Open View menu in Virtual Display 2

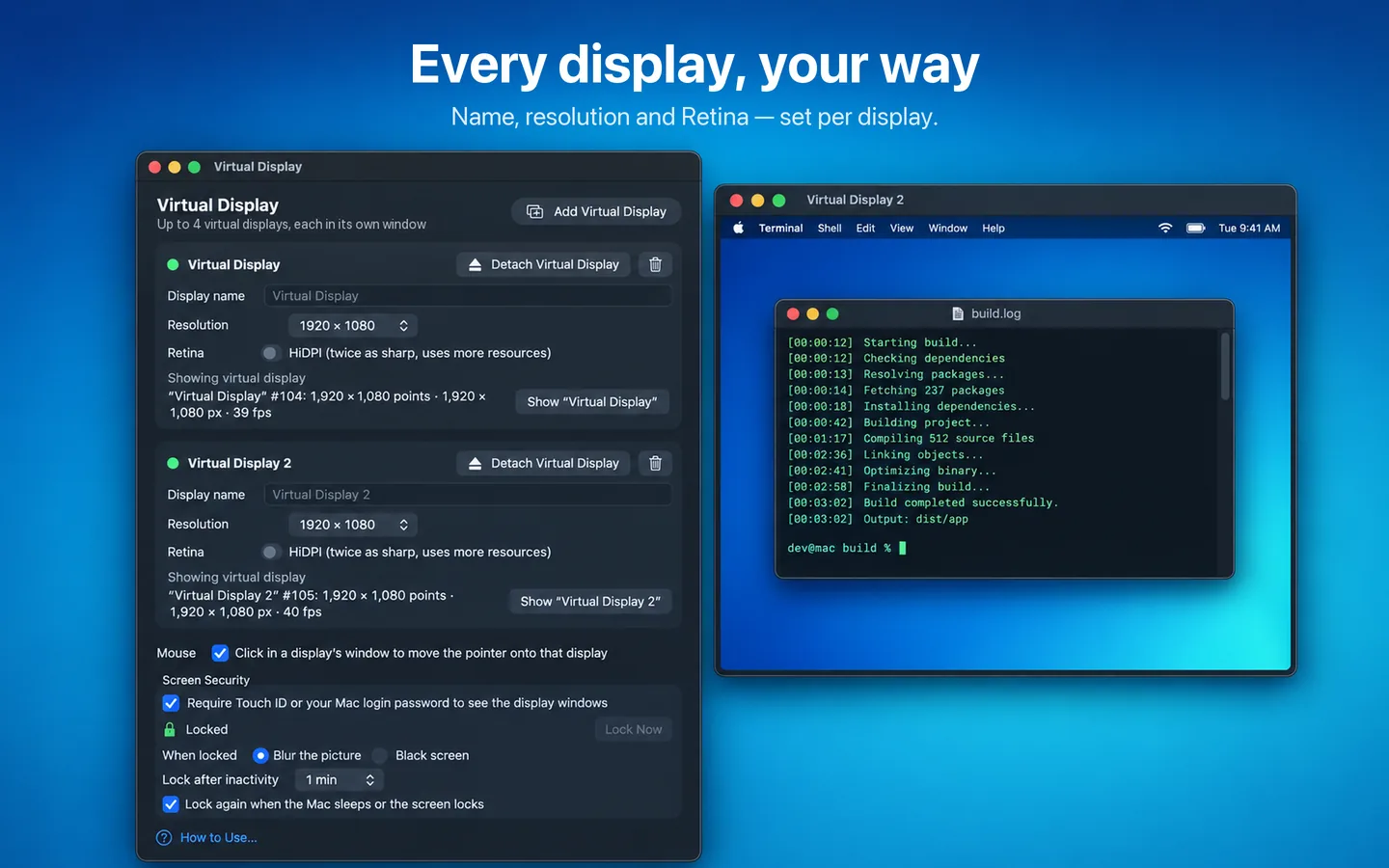(902, 229)
